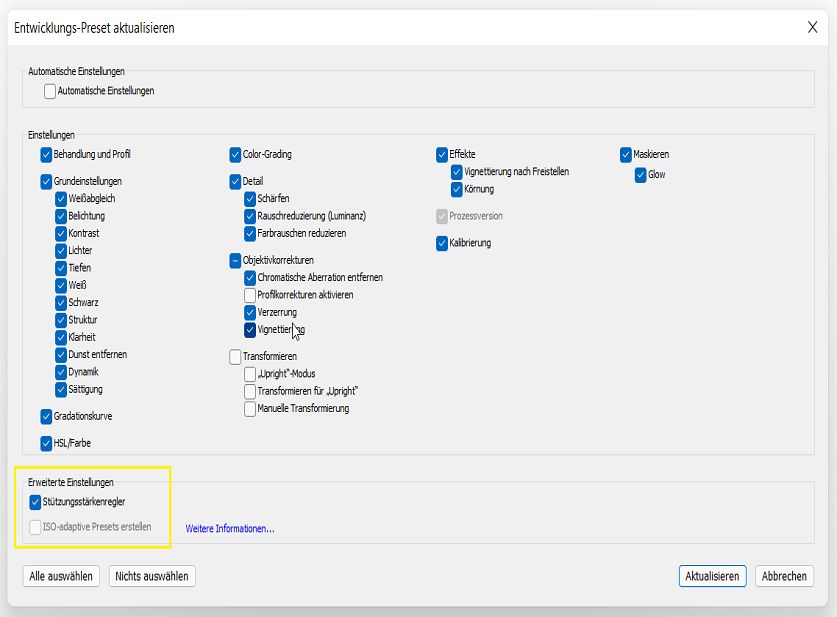
Task: Check the Transformieren checkbox
Action: (235, 356)
